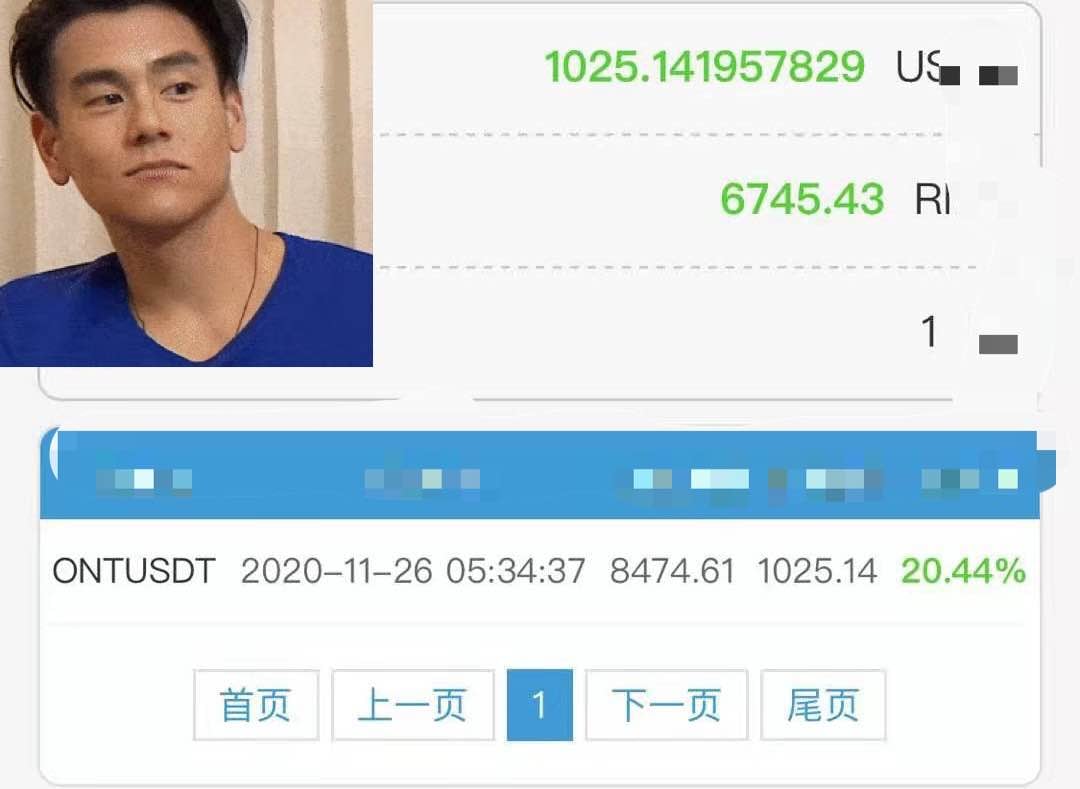Viewport: 1080px width, 789px height.
Task: Click the 上一页 previous page button
Action: coord(413,705)
